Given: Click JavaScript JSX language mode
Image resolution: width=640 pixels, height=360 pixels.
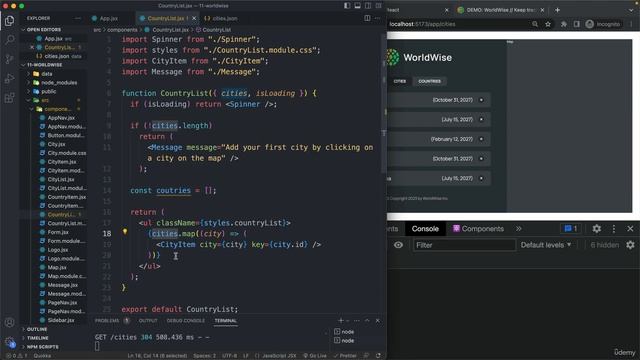Looking at the screenshot, I should [276, 356].
